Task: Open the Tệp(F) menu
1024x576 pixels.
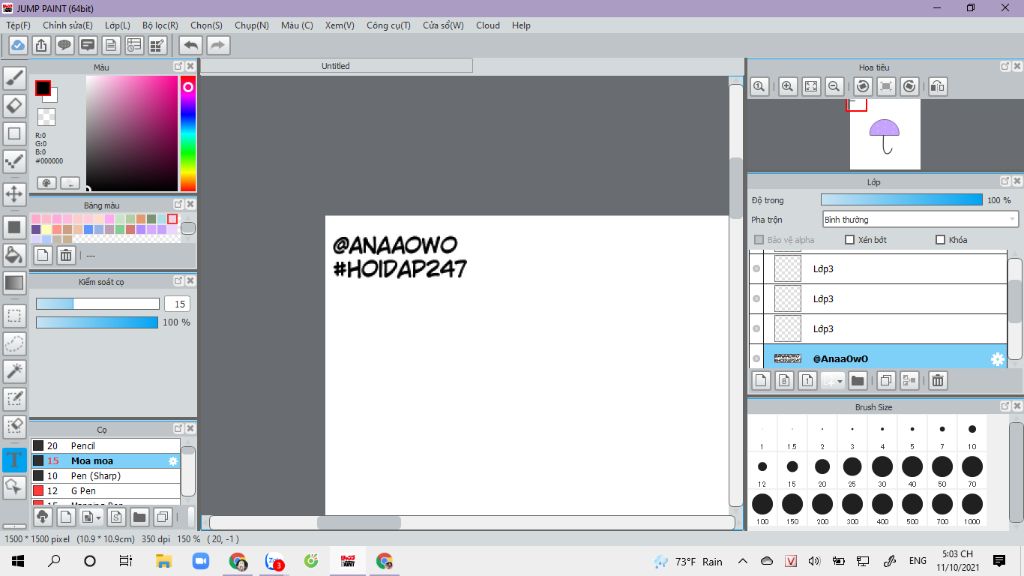Action: click(x=18, y=25)
